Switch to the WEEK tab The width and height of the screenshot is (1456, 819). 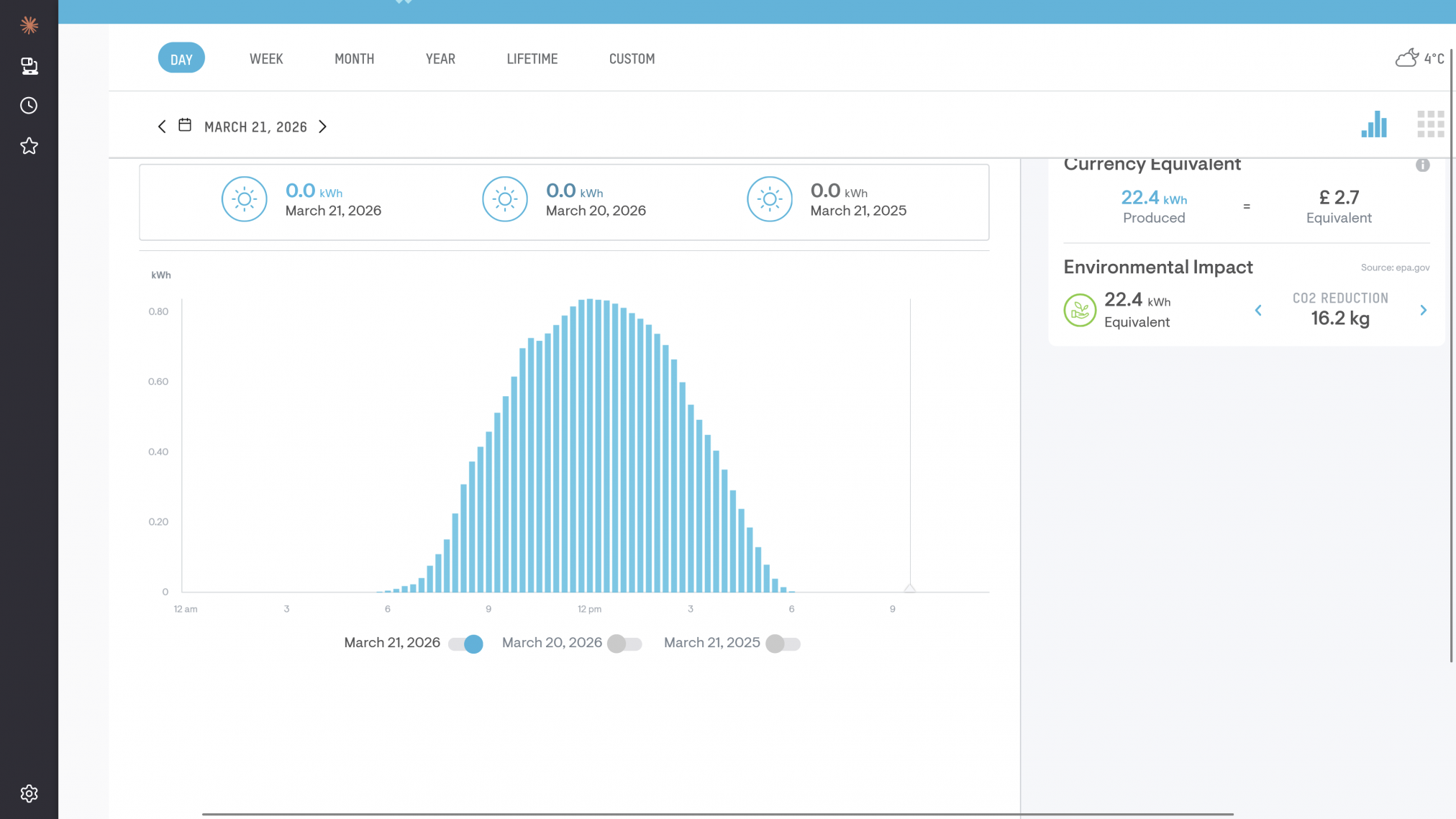point(266,58)
